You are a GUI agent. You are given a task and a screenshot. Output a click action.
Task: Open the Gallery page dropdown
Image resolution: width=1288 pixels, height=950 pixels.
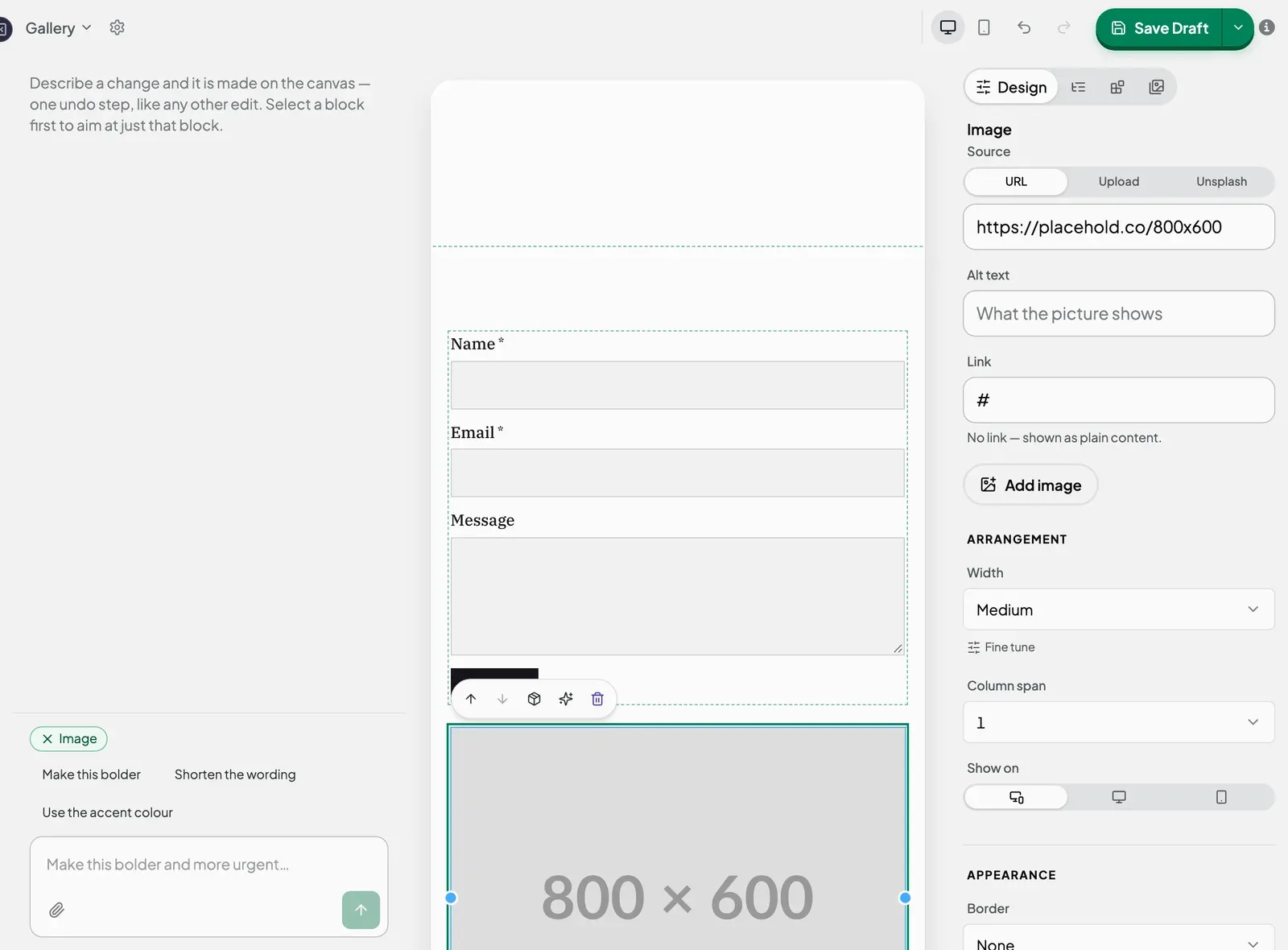coord(58,28)
